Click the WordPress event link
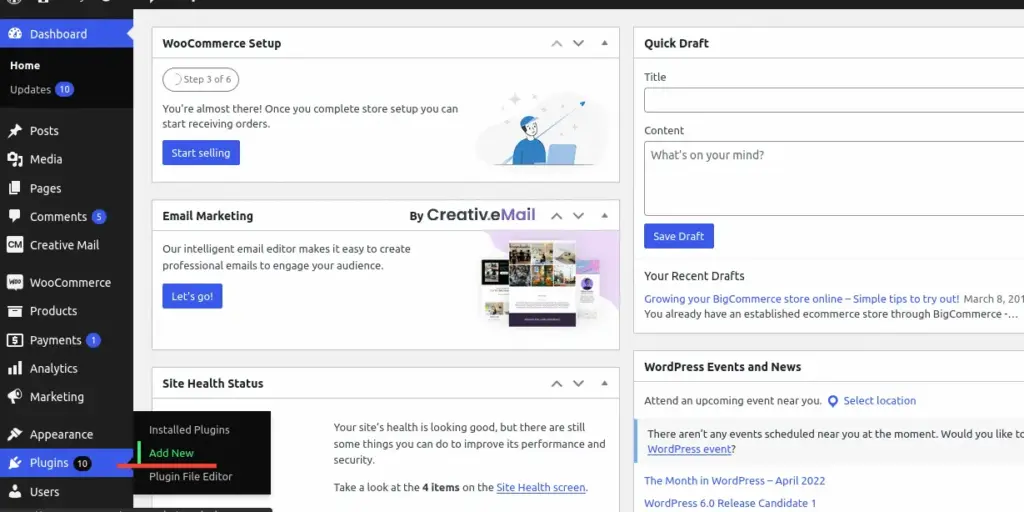Viewport: 1024px width, 512px height. tap(689, 449)
